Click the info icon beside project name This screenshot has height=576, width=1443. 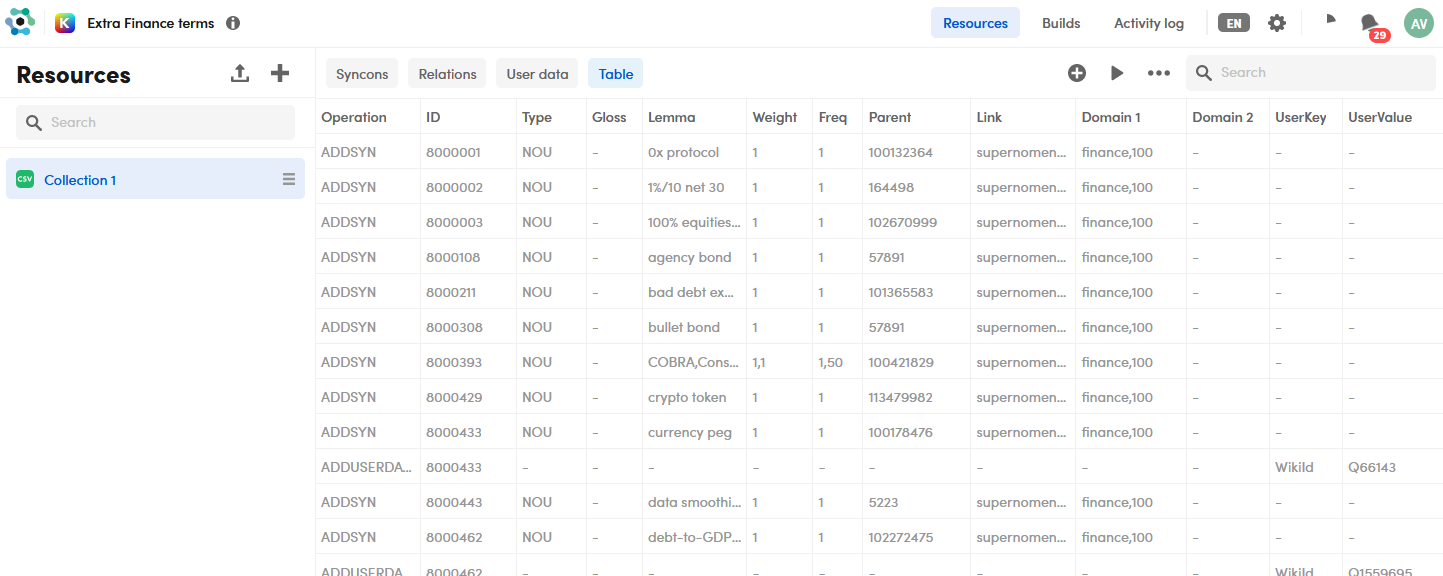pyautogui.click(x=233, y=23)
